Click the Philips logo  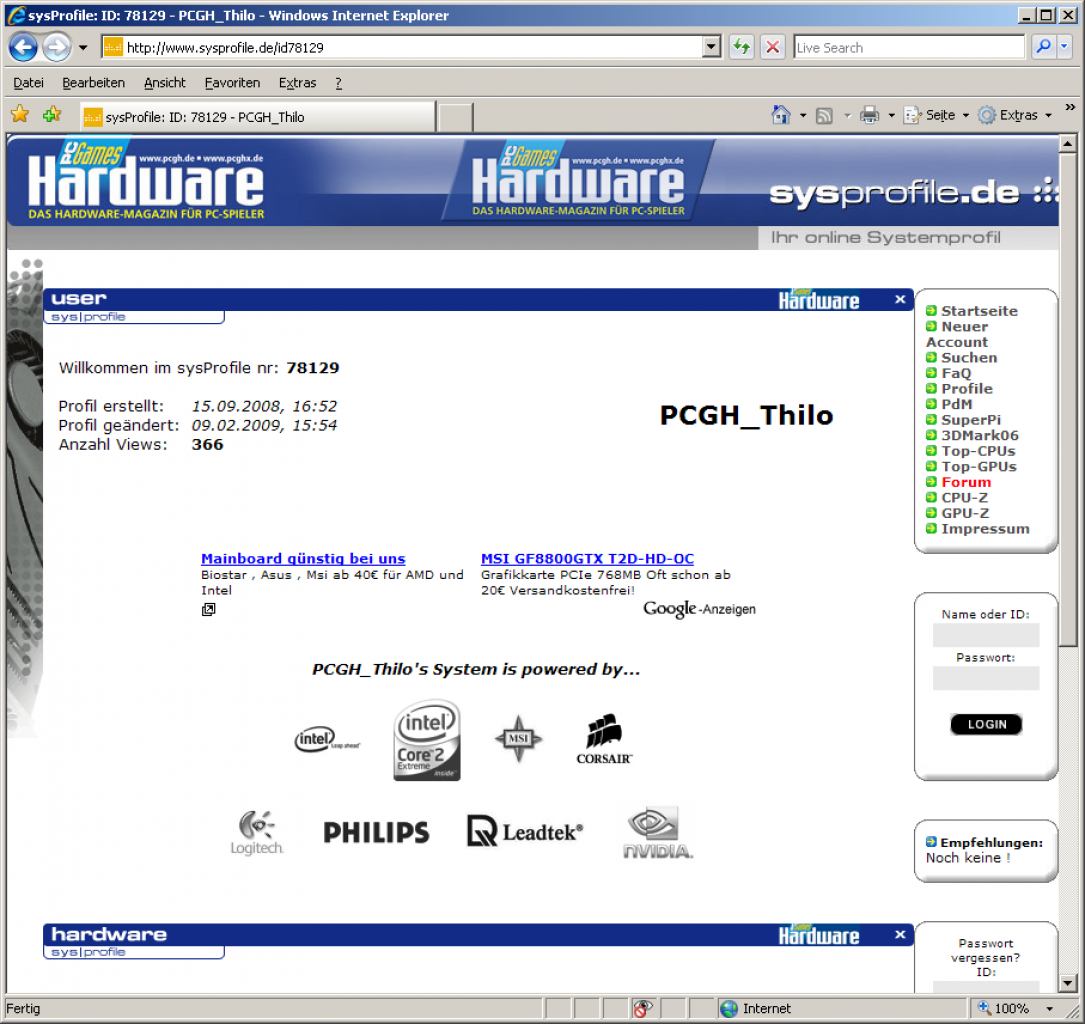click(376, 832)
